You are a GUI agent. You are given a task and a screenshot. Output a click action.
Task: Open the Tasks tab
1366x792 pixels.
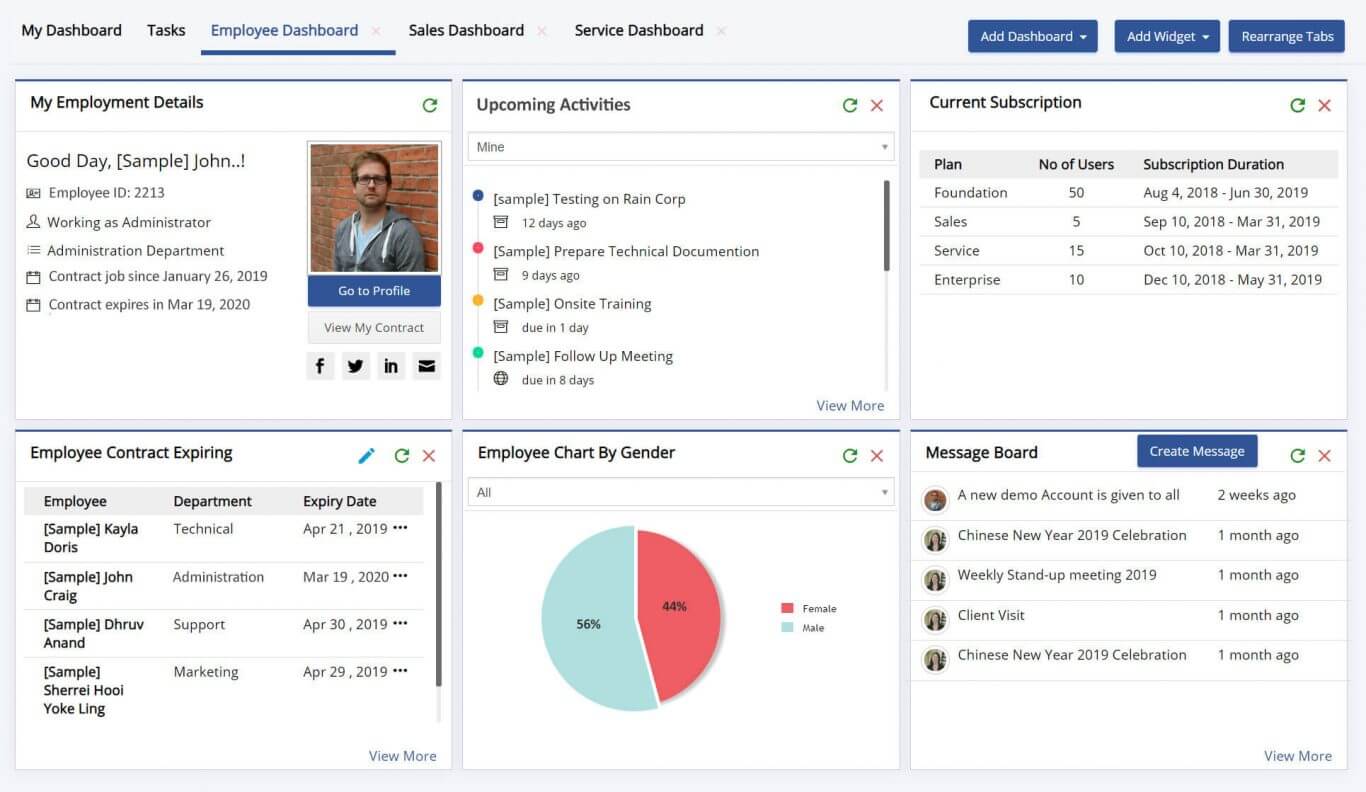click(x=166, y=30)
